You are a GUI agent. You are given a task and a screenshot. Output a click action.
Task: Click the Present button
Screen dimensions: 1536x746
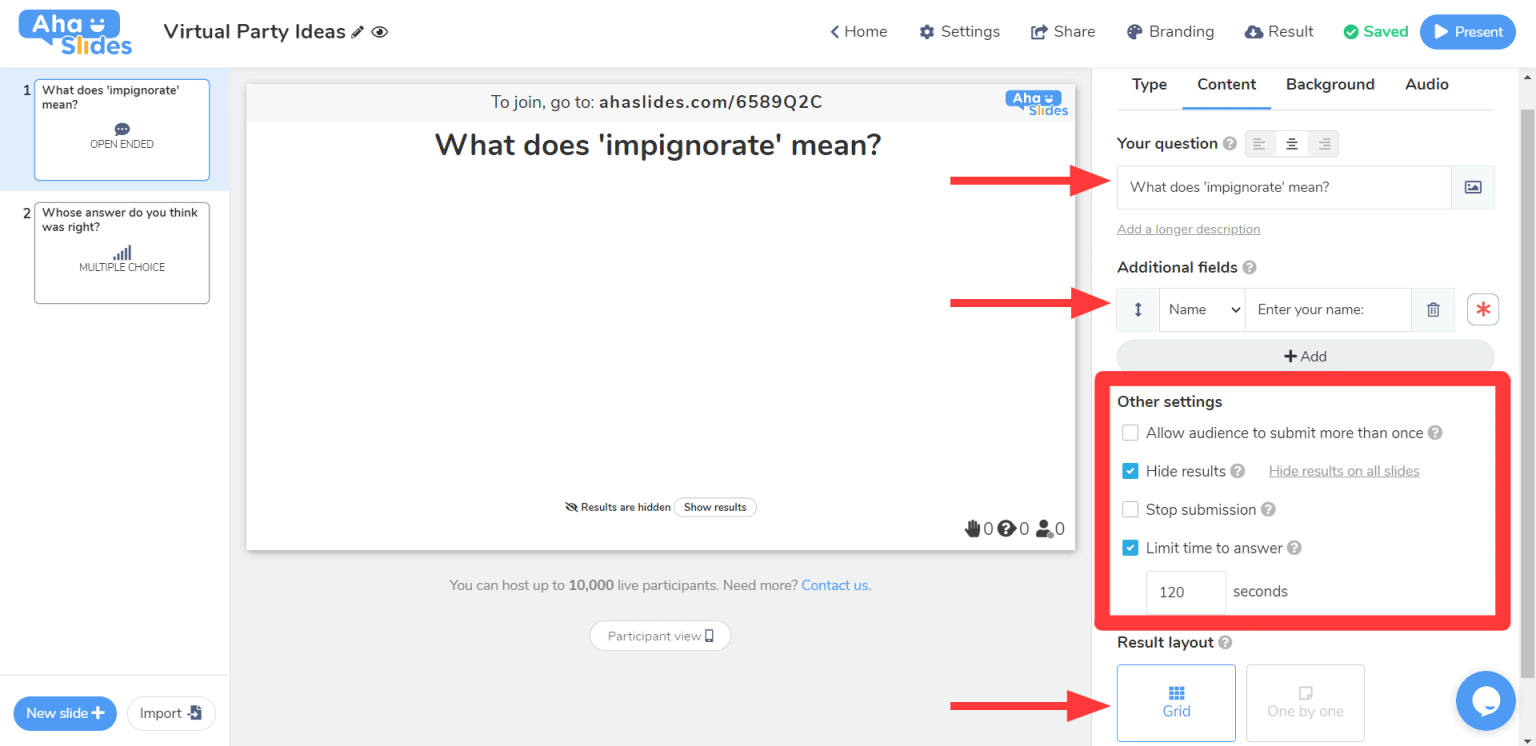1467,32
